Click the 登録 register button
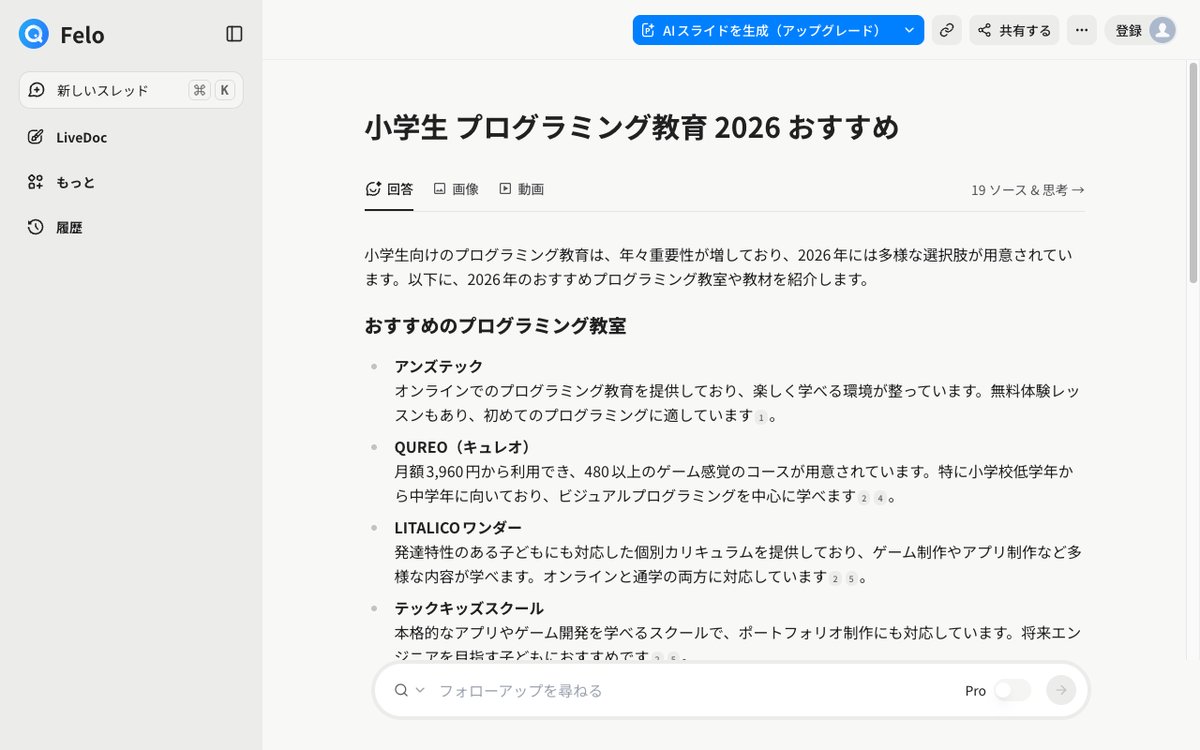Image resolution: width=1200 pixels, height=750 pixels. coord(1128,30)
